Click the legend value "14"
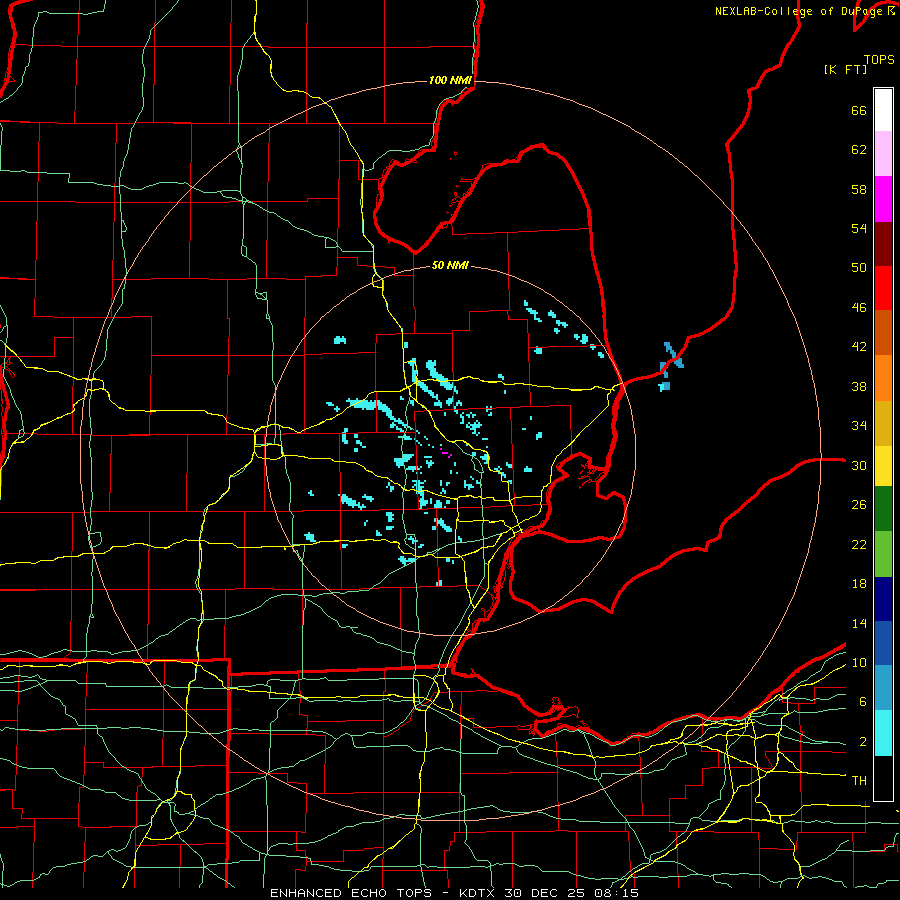This screenshot has width=900, height=900. coord(859,623)
